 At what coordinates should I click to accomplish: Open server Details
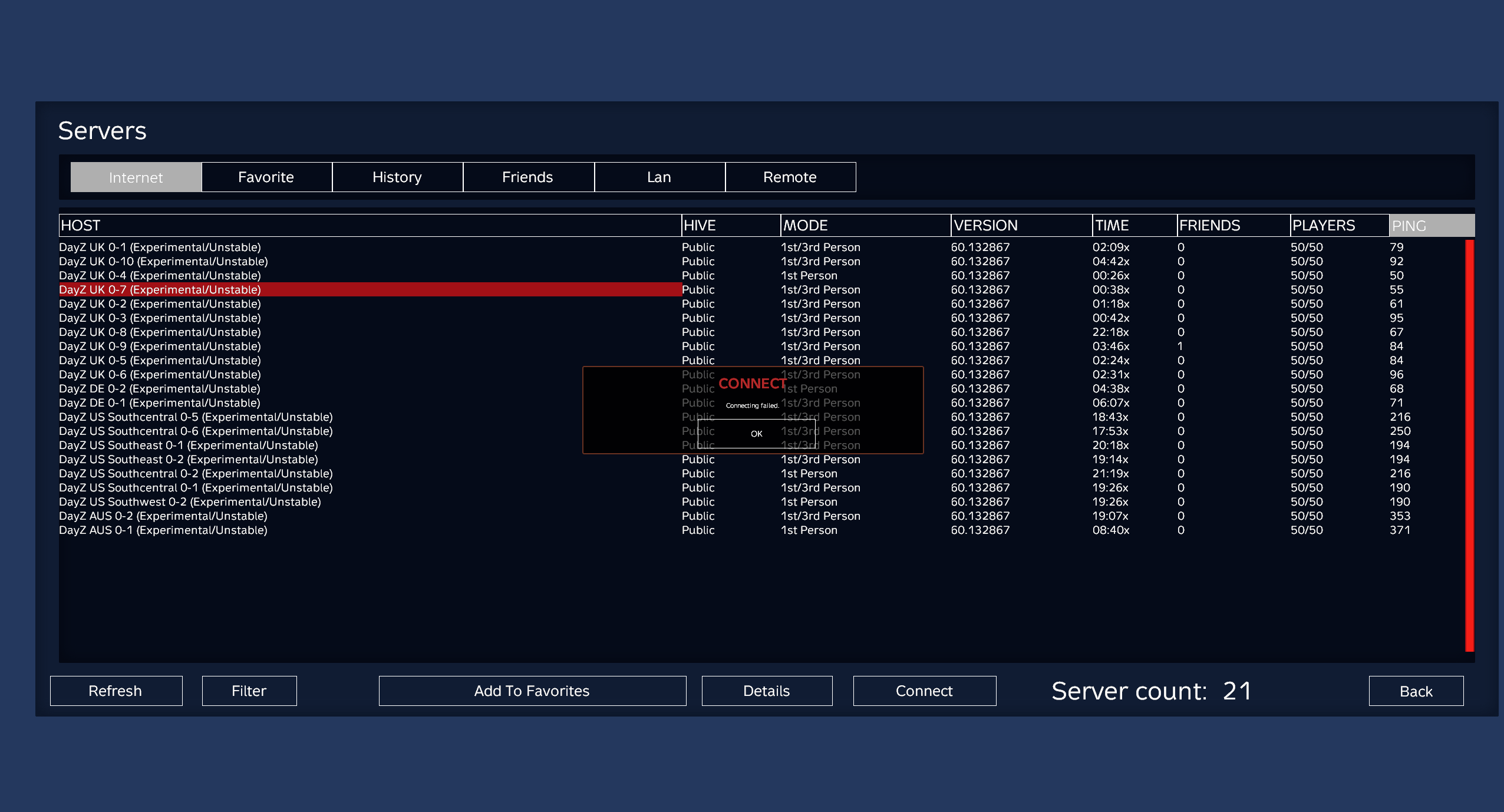[x=767, y=691]
